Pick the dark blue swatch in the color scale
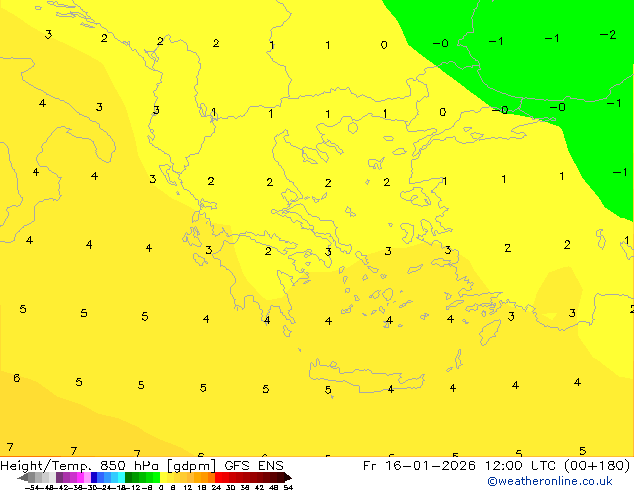The height and width of the screenshot is (490, 634). [x=94, y=477]
